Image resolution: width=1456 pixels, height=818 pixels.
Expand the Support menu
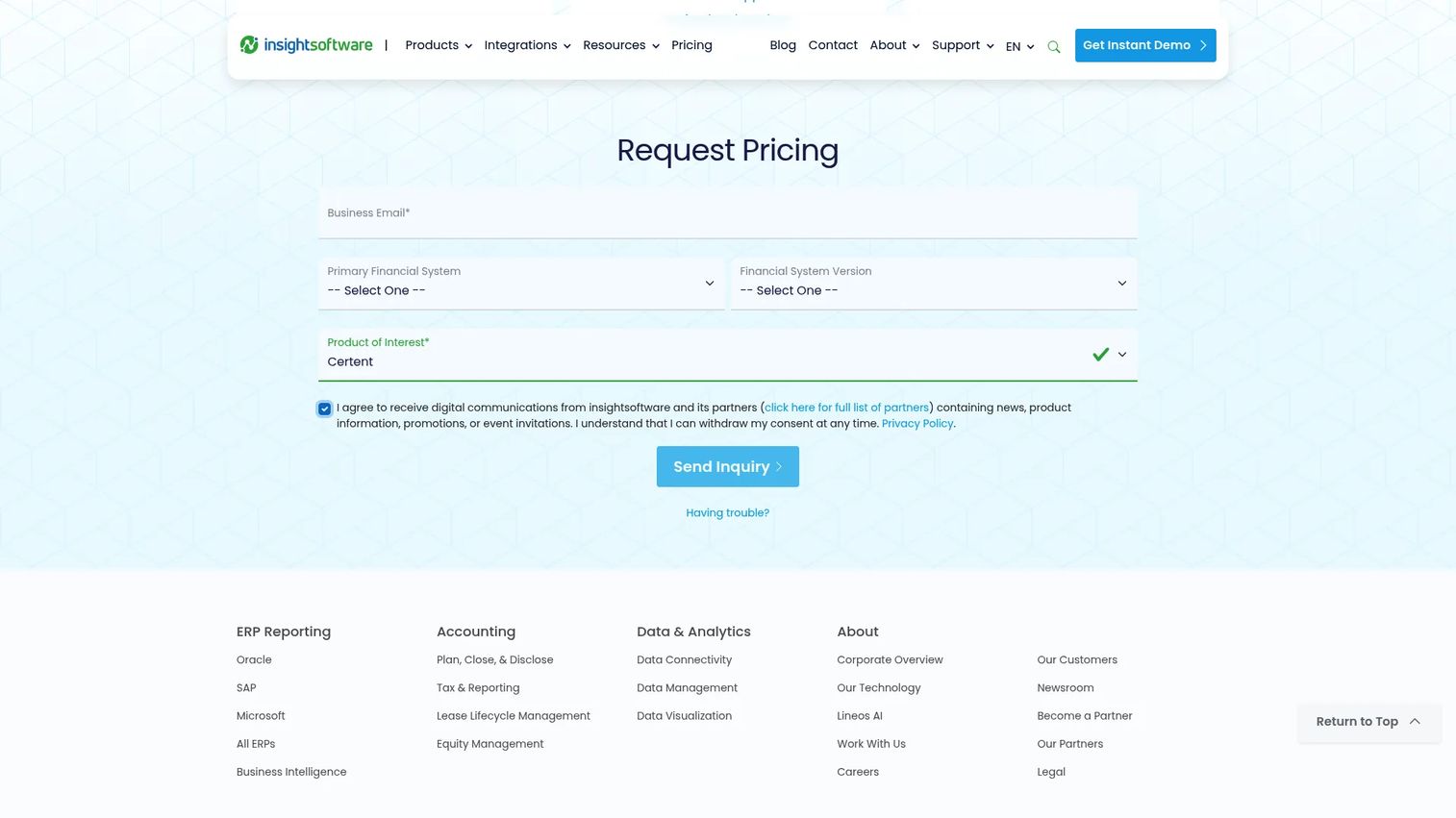tap(963, 45)
